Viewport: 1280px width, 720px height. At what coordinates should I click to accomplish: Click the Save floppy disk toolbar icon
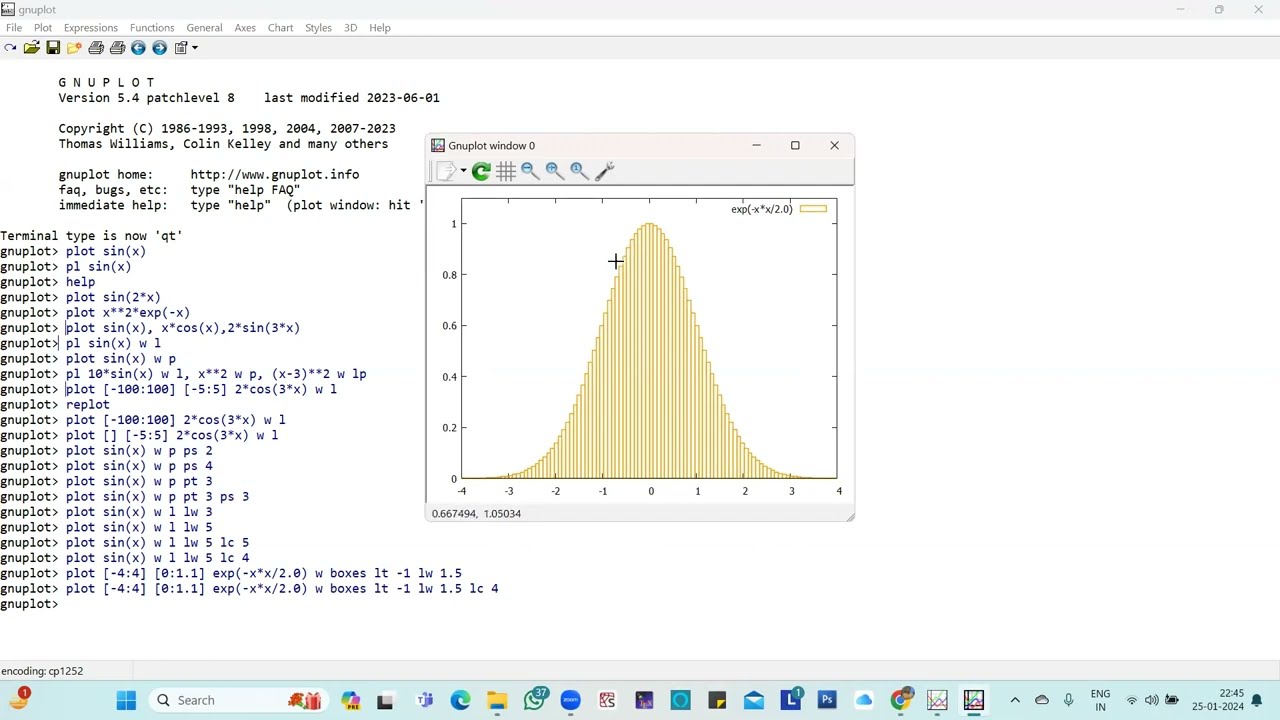click(x=53, y=48)
